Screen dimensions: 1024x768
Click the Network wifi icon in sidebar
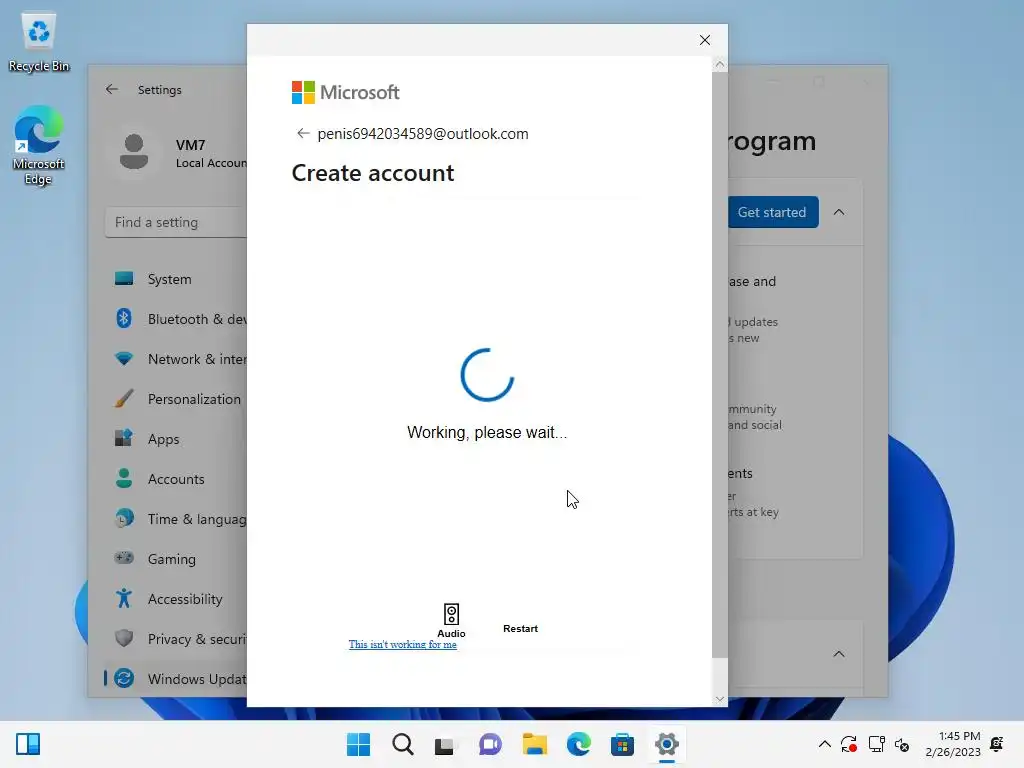point(124,359)
